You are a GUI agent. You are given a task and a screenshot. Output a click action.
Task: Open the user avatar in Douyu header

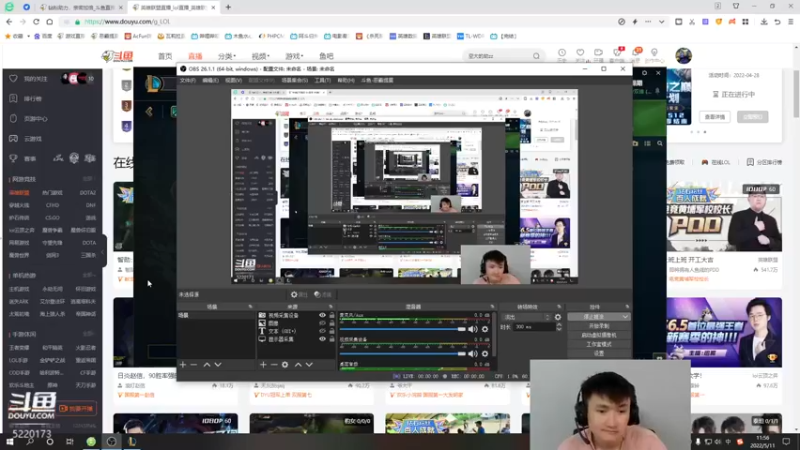coord(684,56)
